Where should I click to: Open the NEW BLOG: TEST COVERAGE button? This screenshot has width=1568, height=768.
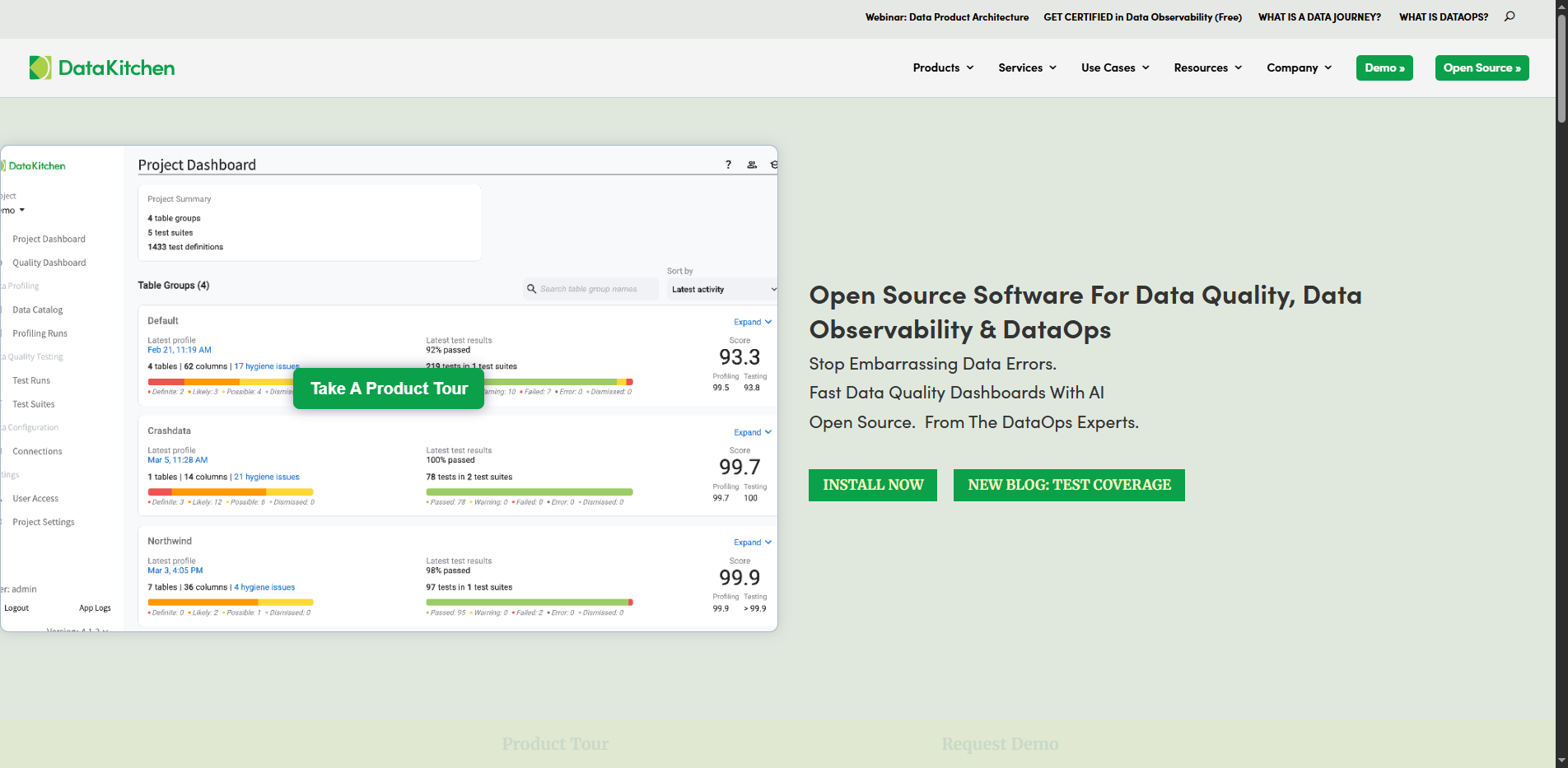click(x=1069, y=485)
